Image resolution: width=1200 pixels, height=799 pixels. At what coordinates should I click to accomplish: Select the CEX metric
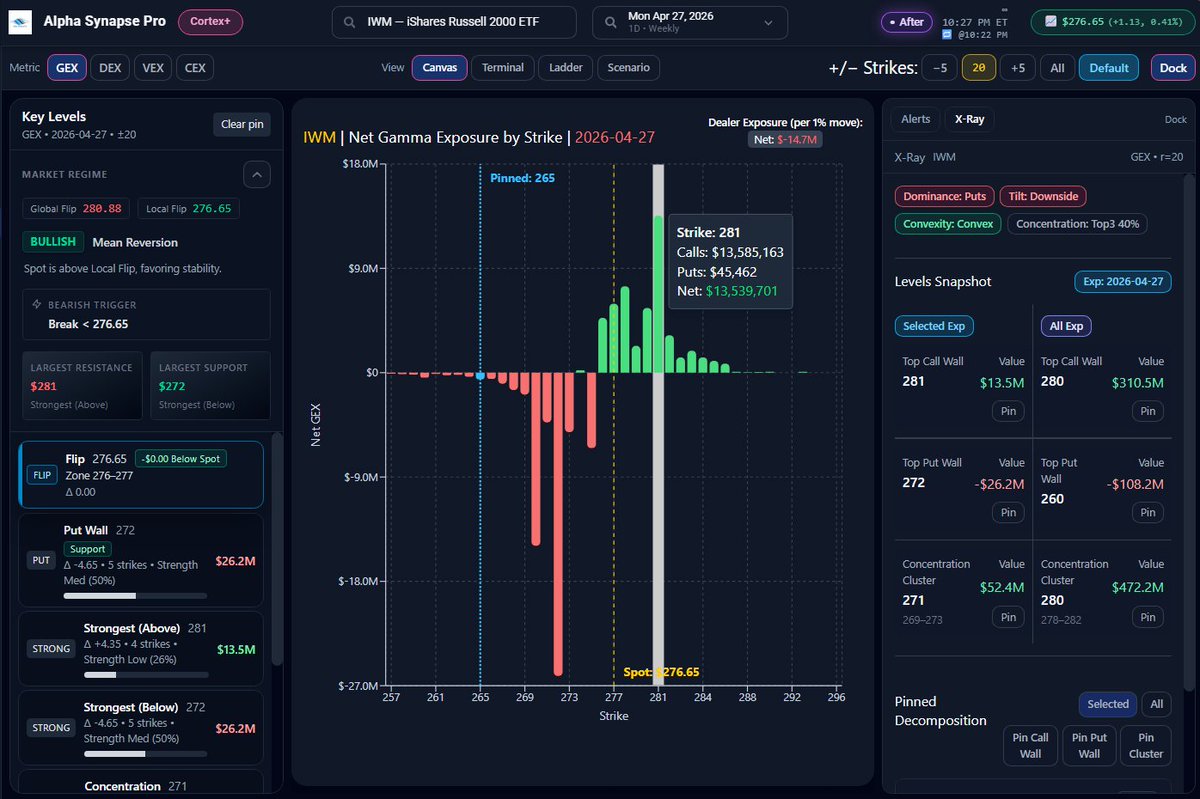[195, 68]
